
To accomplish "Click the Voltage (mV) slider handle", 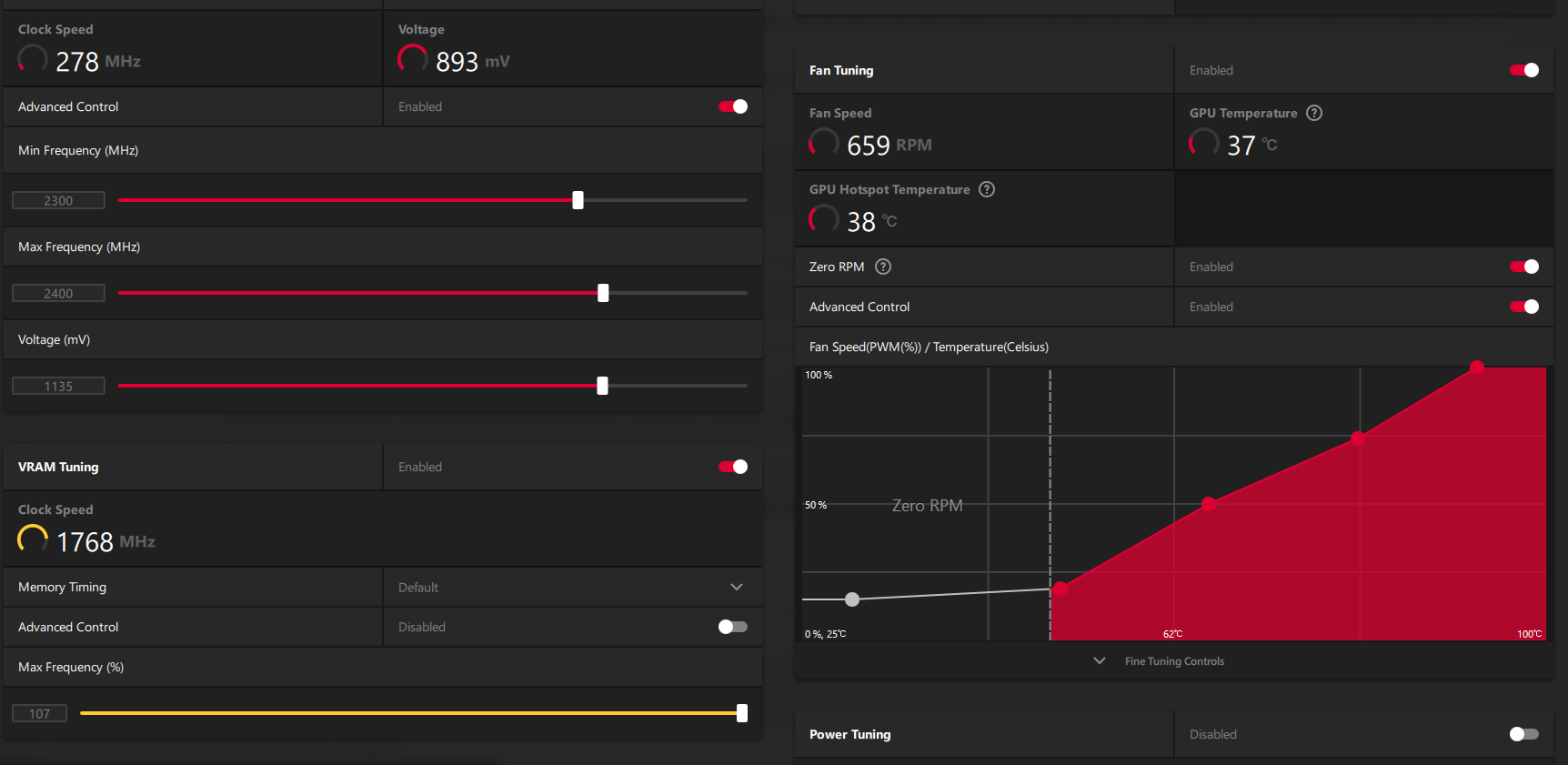I will (602, 386).
